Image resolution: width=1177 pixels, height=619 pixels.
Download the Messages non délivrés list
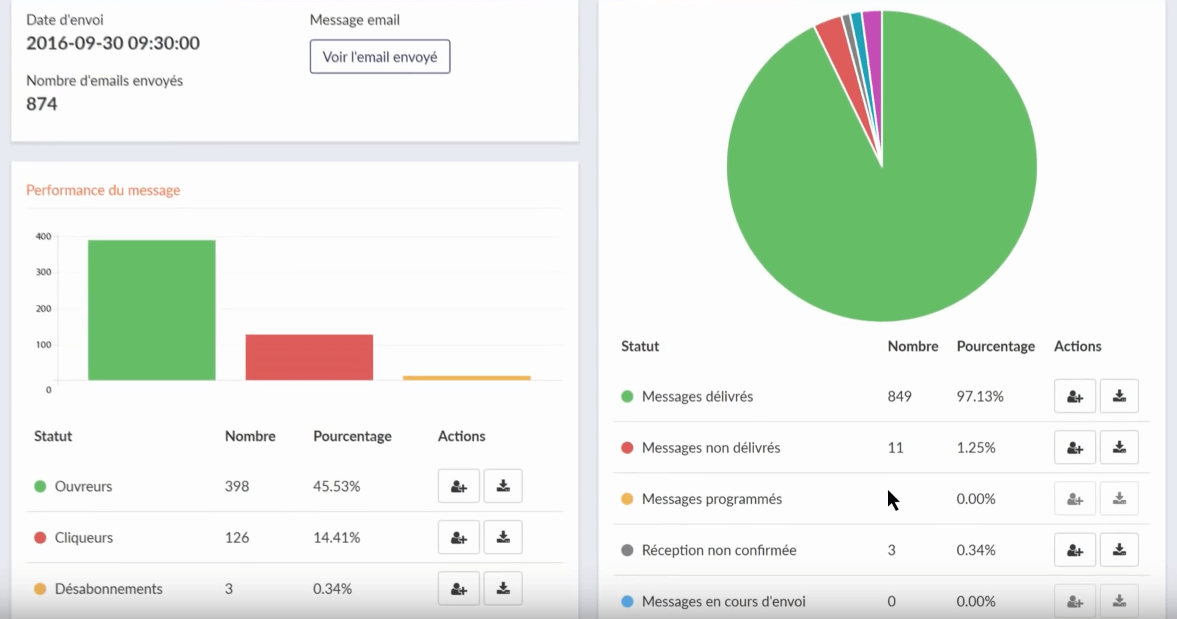[1119, 447]
